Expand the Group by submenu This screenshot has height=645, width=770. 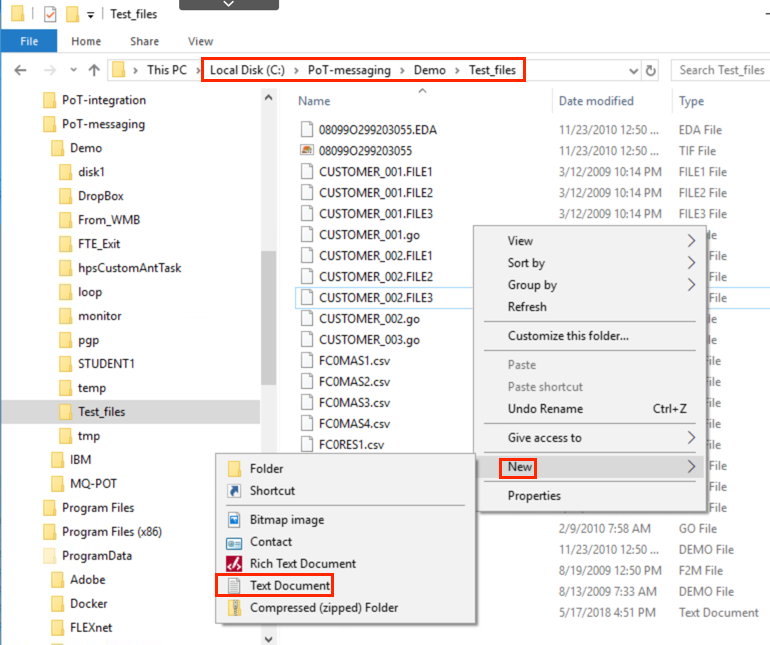click(x=591, y=285)
